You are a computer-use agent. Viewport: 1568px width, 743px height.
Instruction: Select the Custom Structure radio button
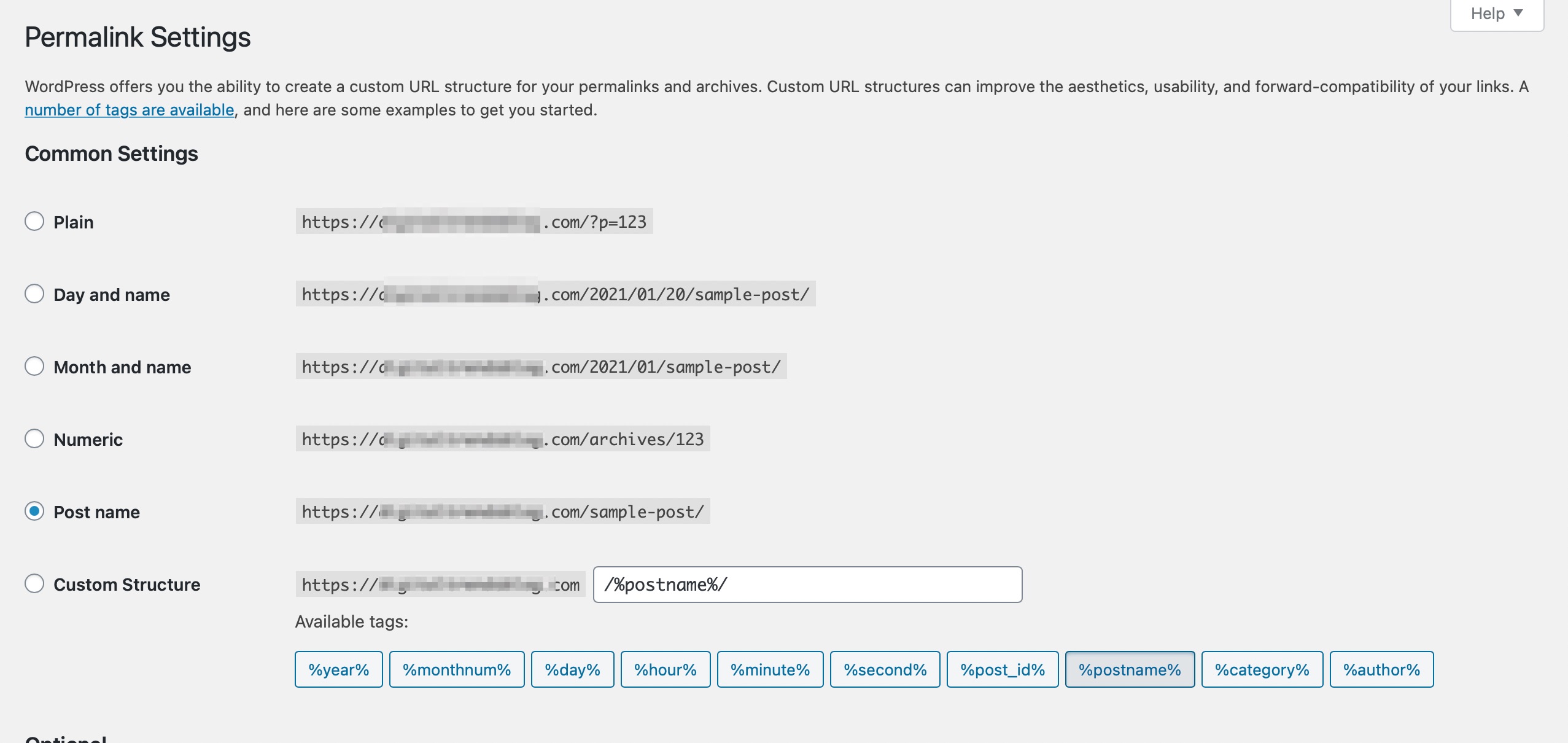[x=34, y=583]
